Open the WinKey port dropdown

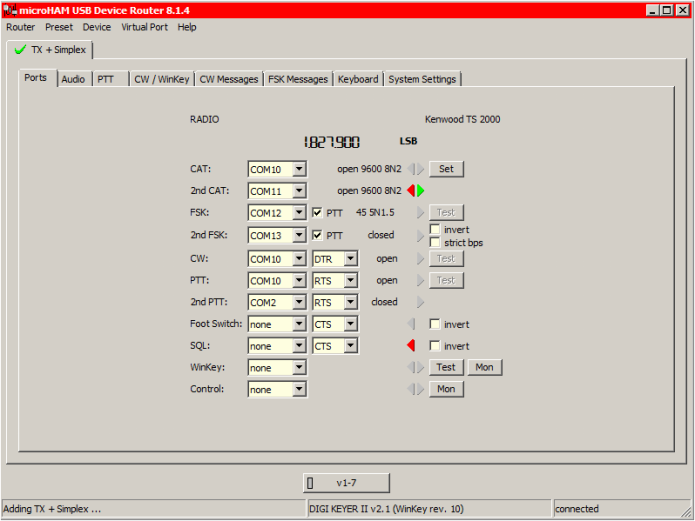pos(299,368)
